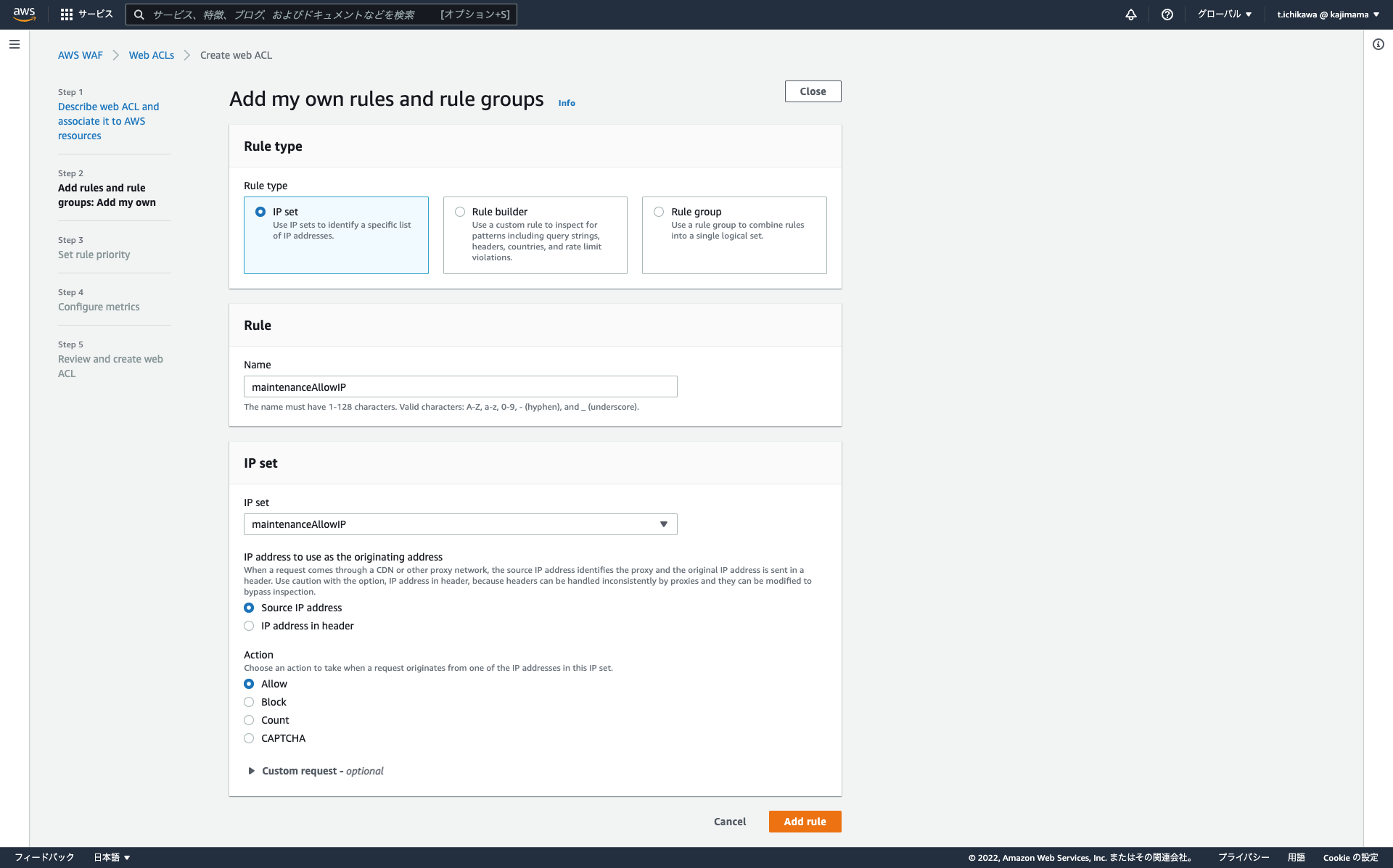Click Step 3 Set rule priority text

[94, 255]
